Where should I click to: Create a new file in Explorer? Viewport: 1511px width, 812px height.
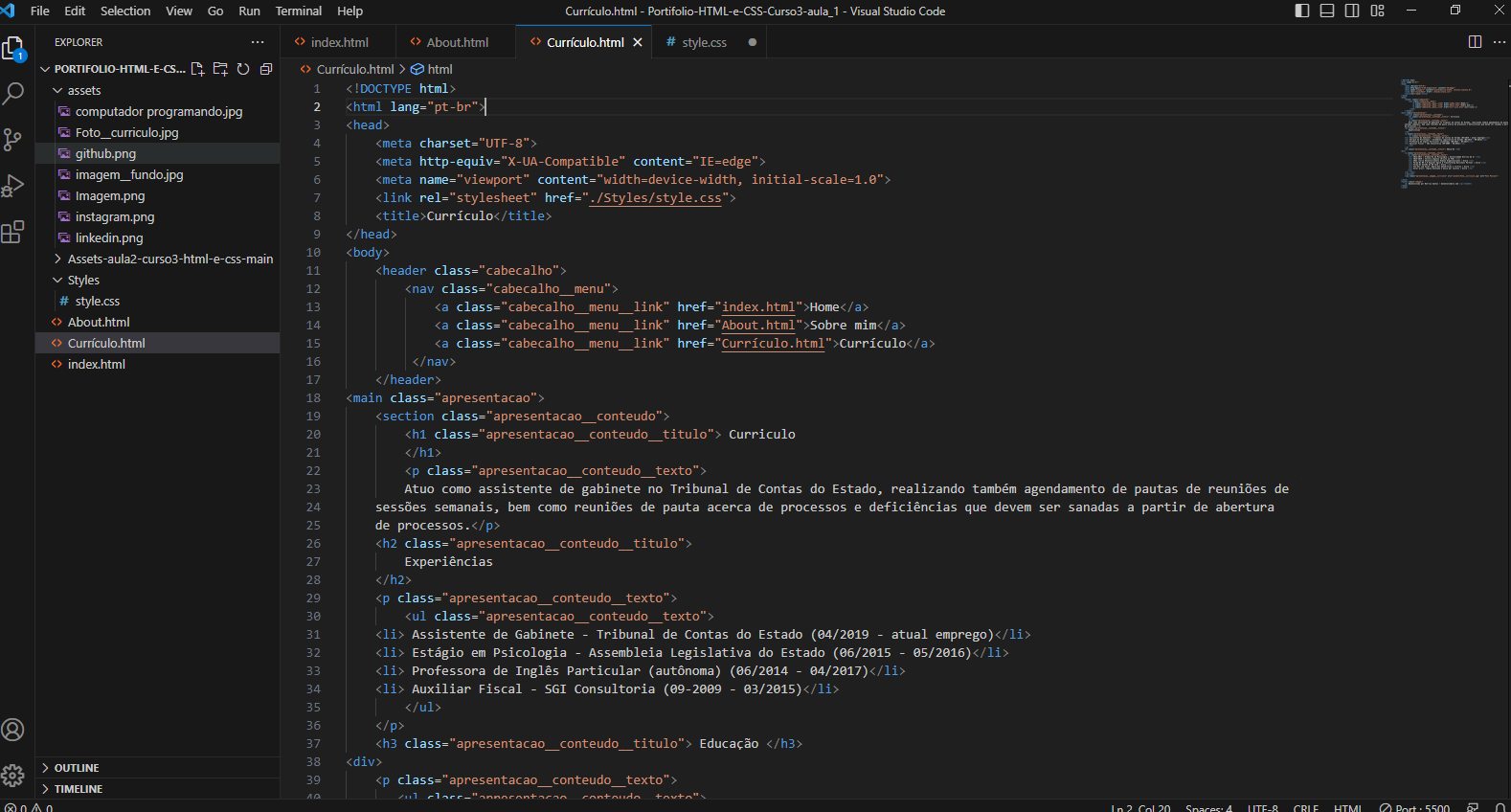(x=197, y=69)
